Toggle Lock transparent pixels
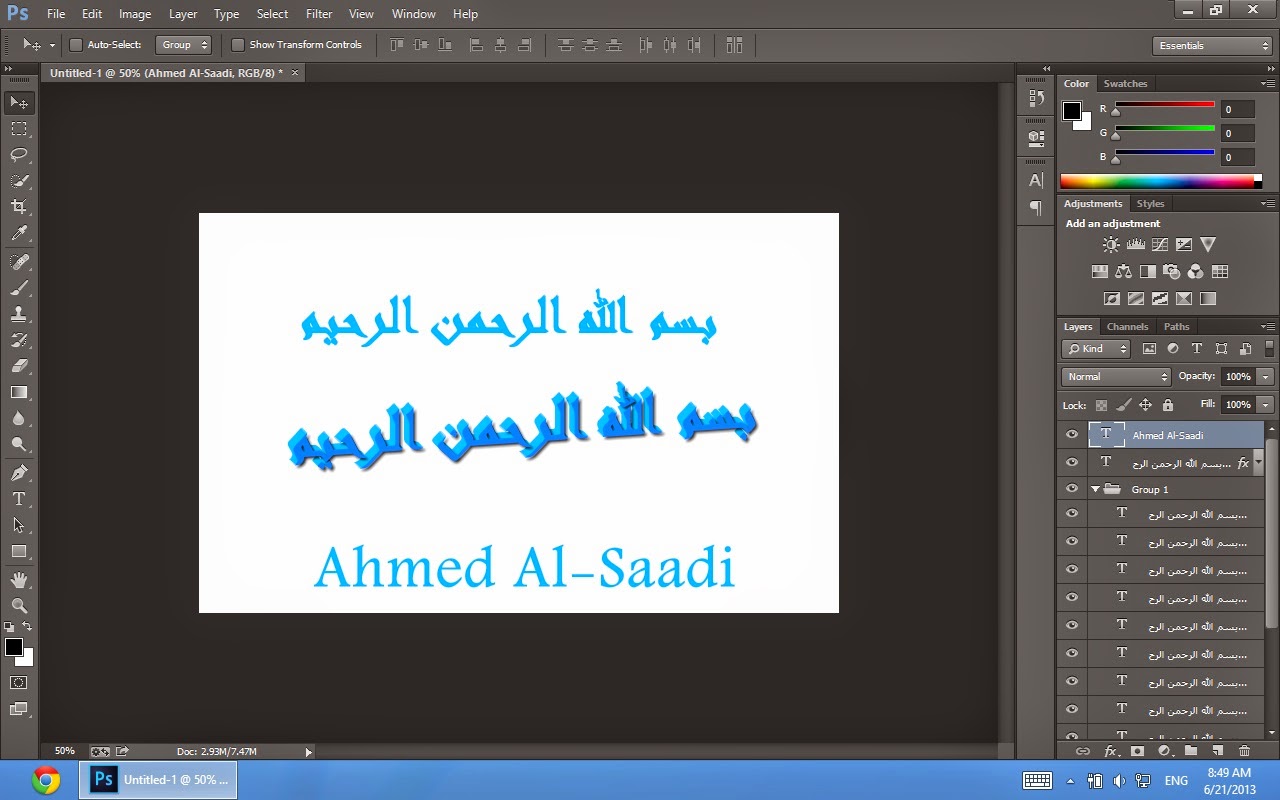The height and width of the screenshot is (800, 1280). 1101,405
